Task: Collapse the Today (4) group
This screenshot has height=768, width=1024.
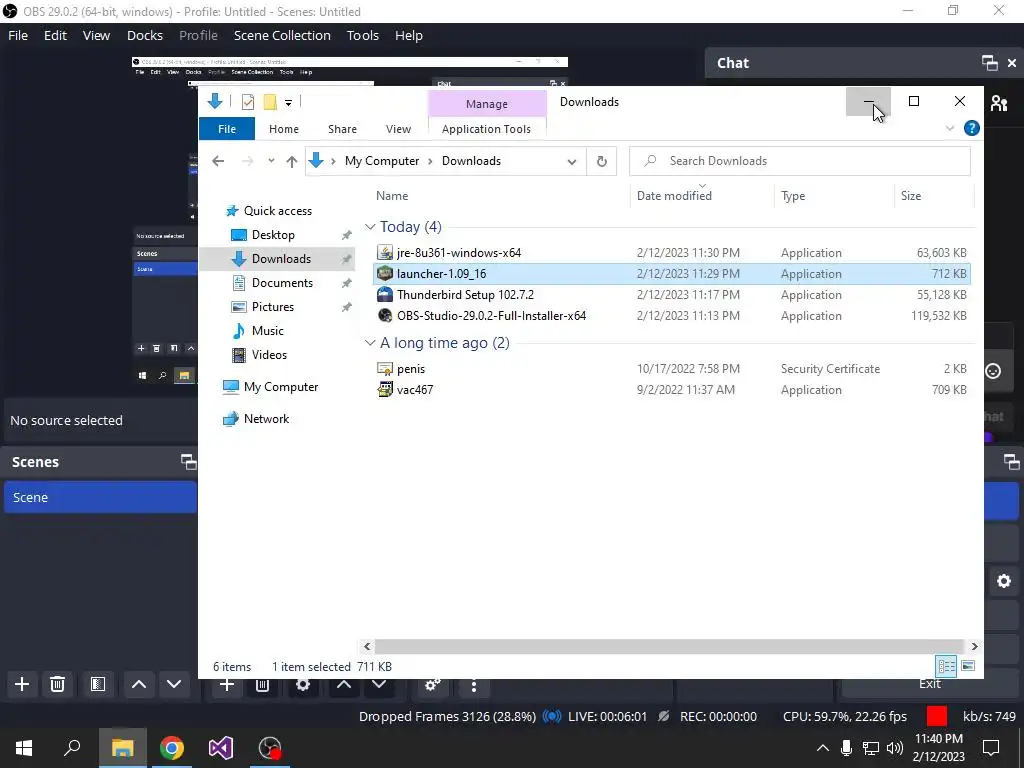Action: (x=370, y=227)
